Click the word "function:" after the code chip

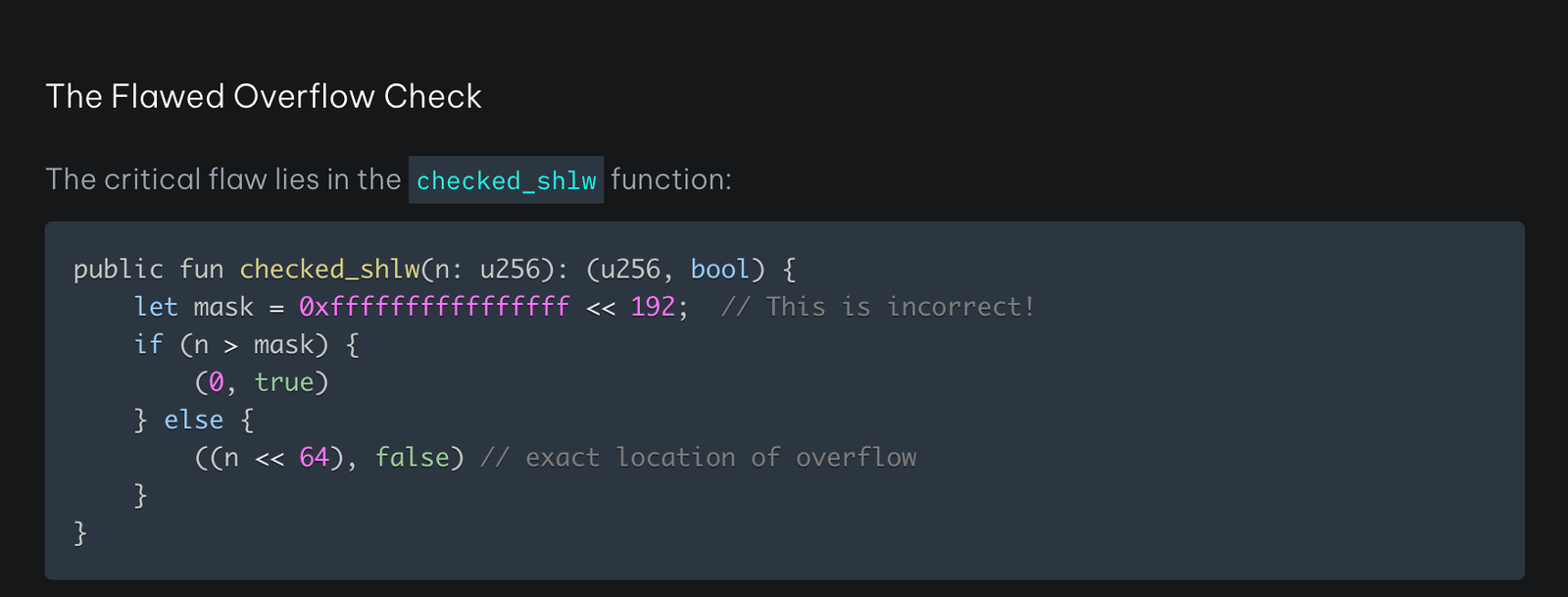[671, 179]
